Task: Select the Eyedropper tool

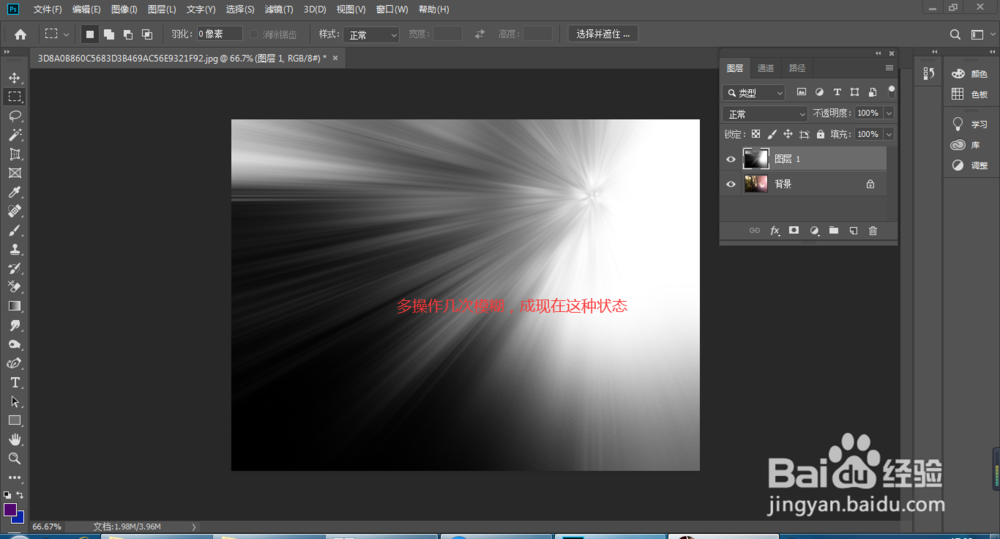Action: 15,192
